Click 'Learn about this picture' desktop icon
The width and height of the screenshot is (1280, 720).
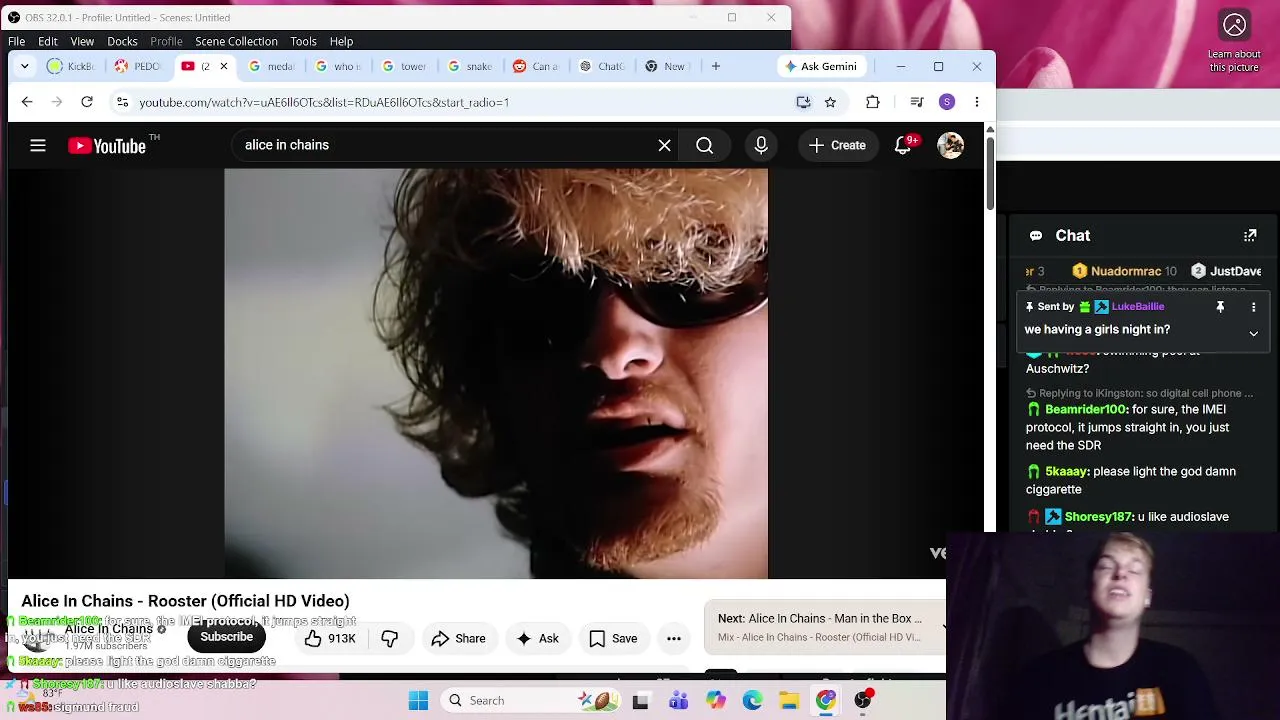1234,40
